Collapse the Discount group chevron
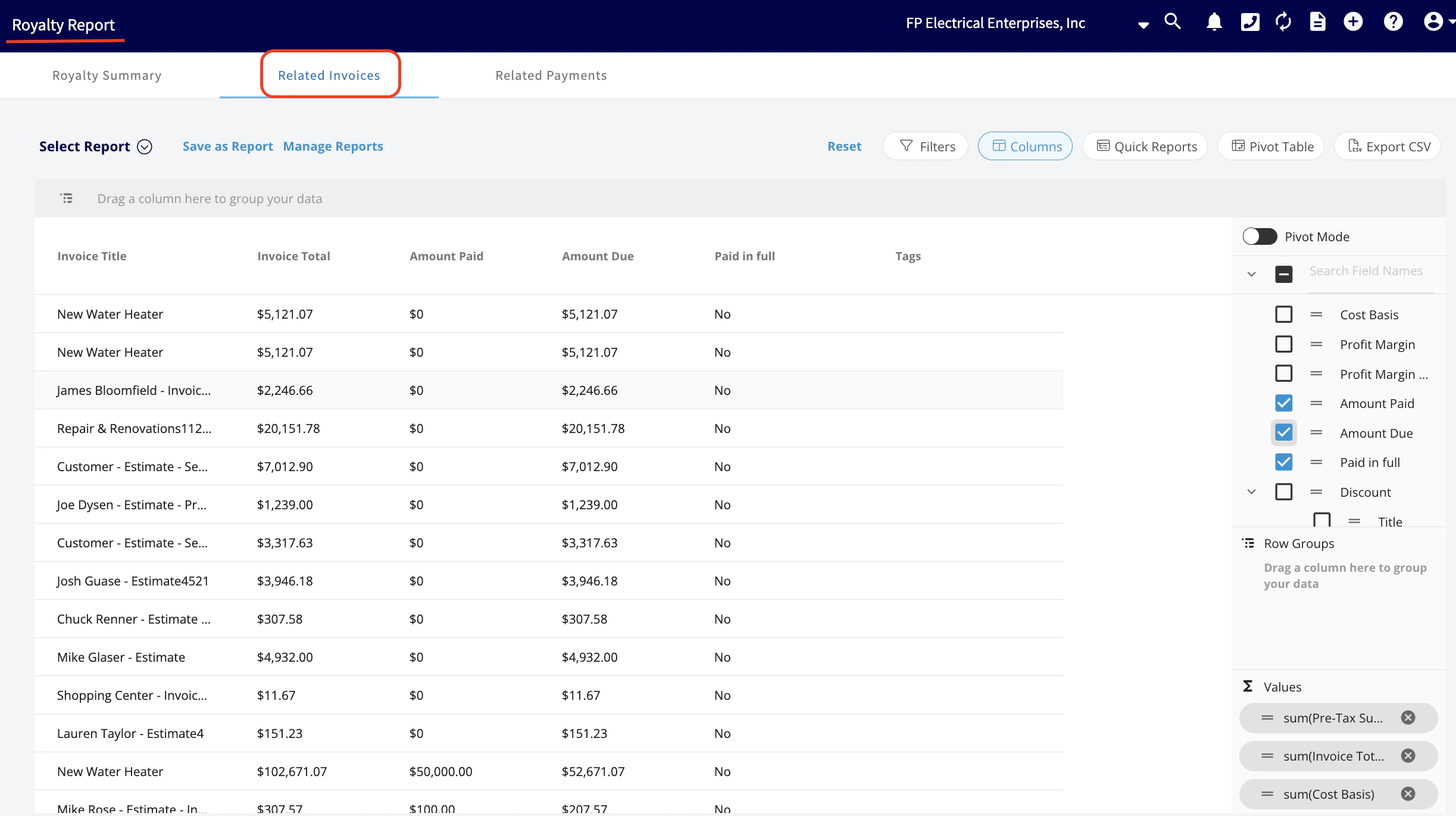The width and height of the screenshot is (1456, 816). [1251, 492]
